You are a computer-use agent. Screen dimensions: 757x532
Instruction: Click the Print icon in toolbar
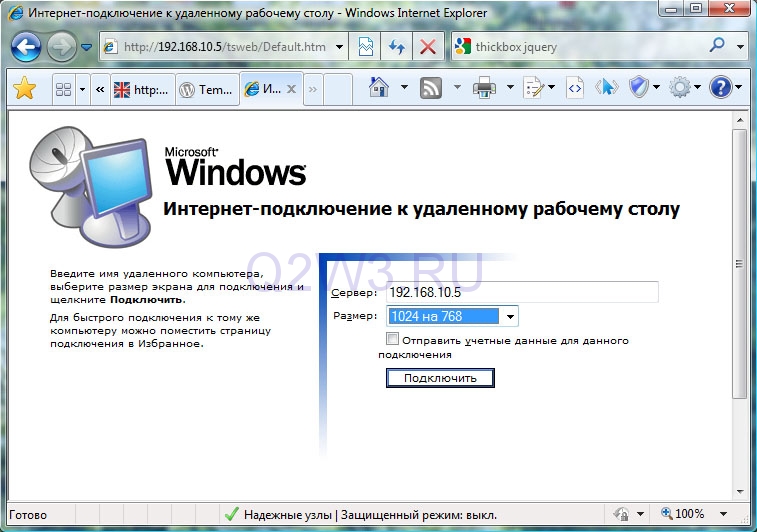[485, 88]
